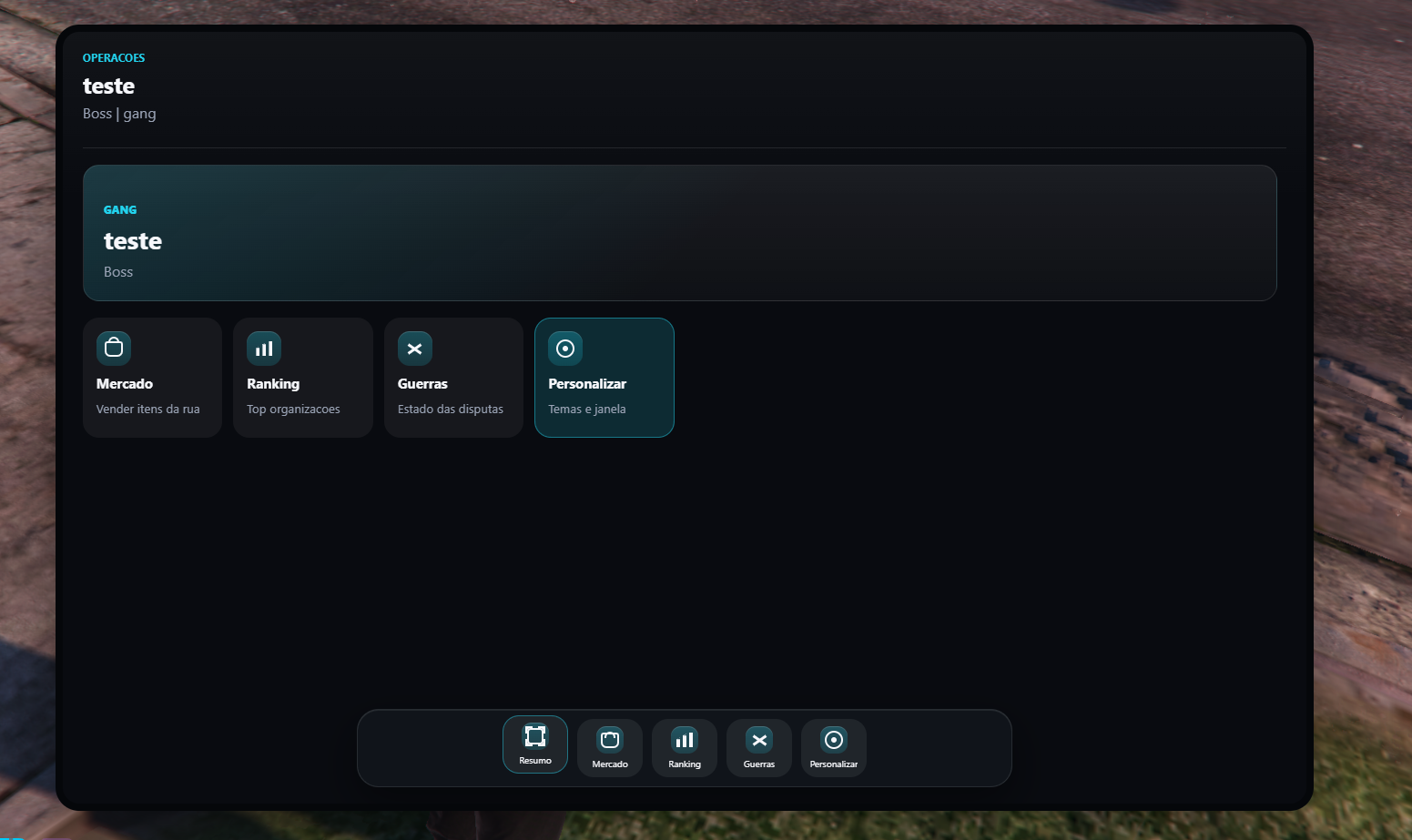Click the Ranking card bar chart icon
Image resolution: width=1412 pixels, height=840 pixels.
264,348
